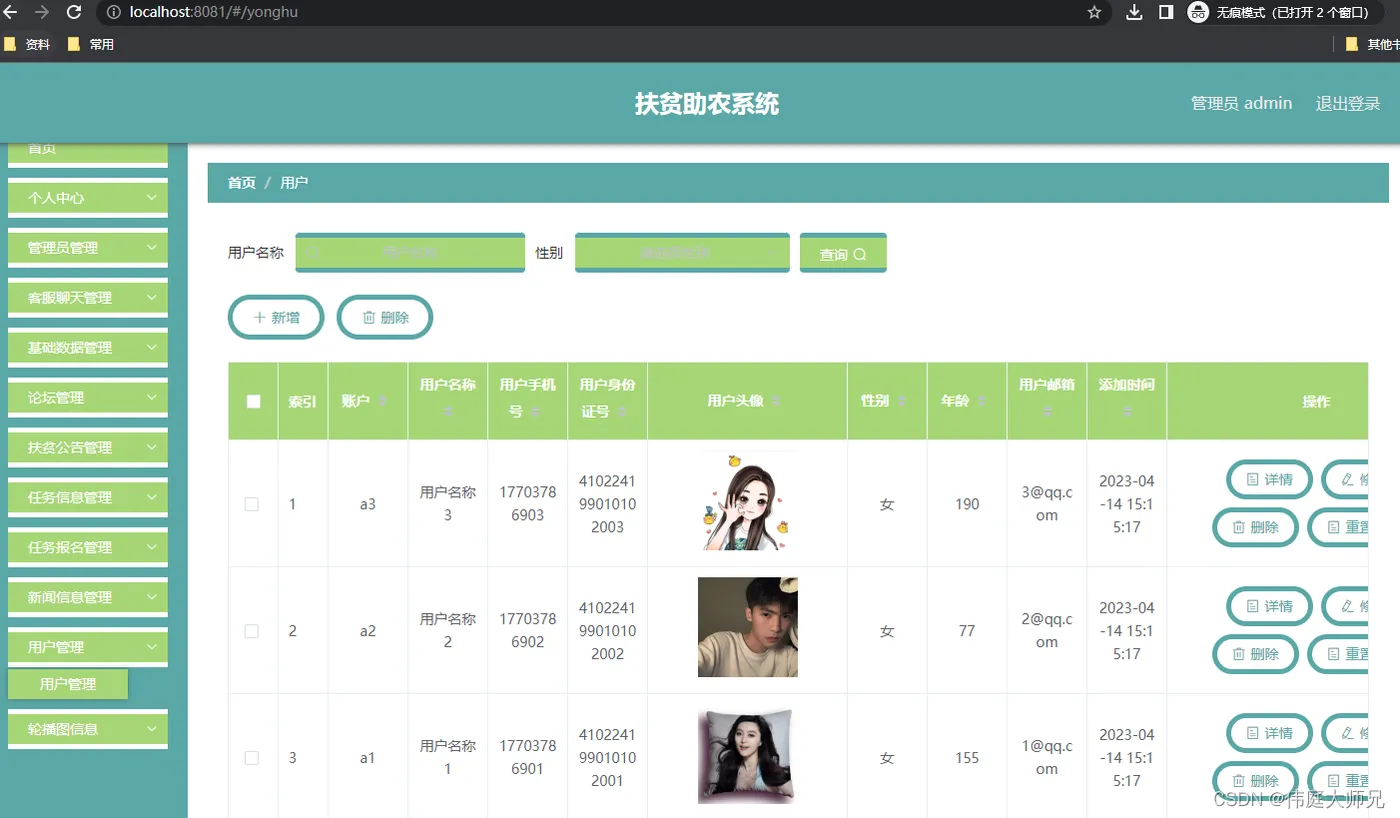
Task: Click the sort arrows on 账户 column
Action: (382, 401)
